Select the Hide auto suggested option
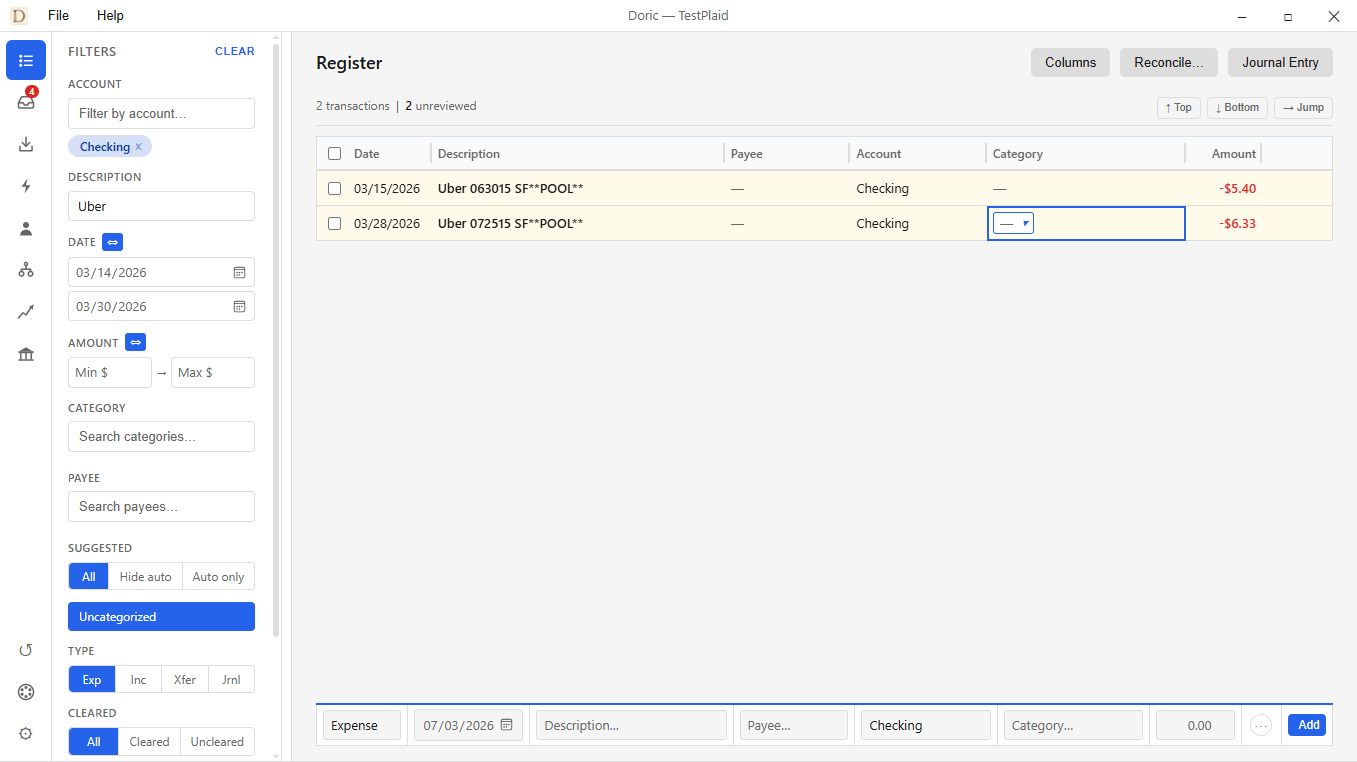The image size is (1357, 762). pyautogui.click(x=145, y=576)
